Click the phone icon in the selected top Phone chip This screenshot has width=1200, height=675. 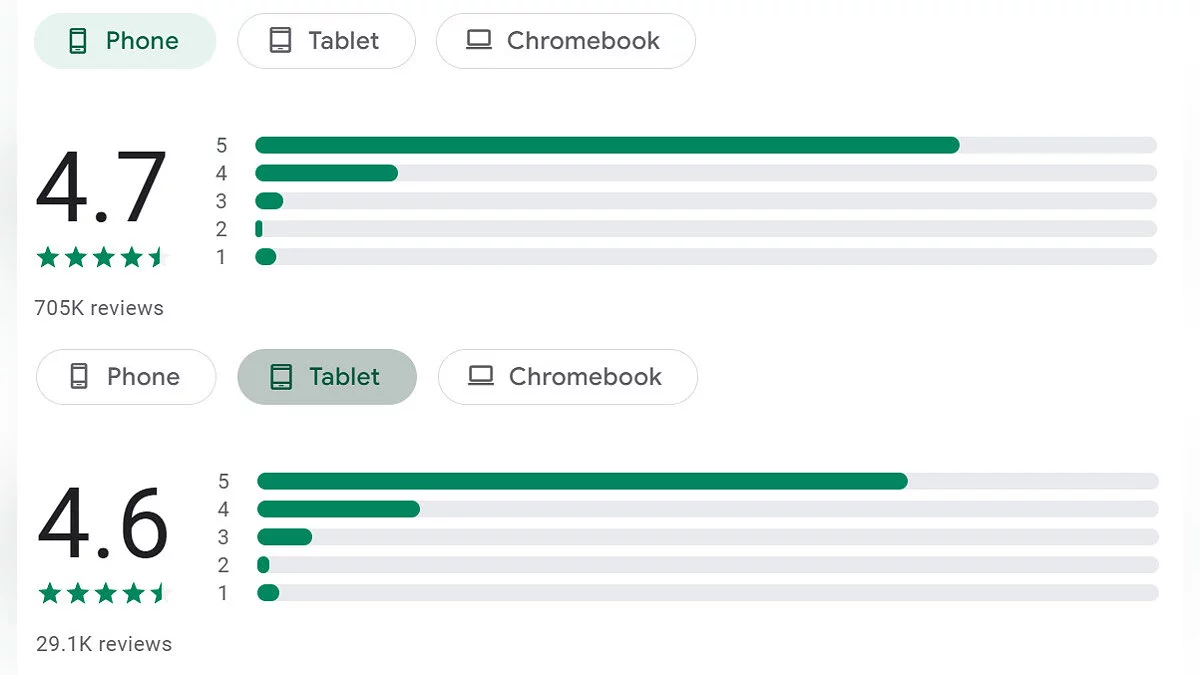pyautogui.click(x=77, y=41)
